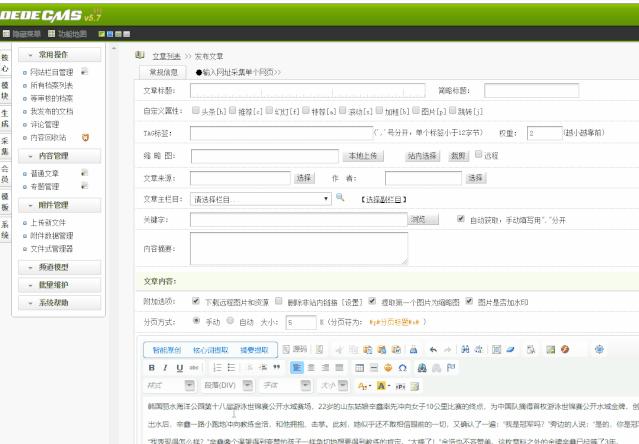Open the 文章列表 breadcrumb link

(166, 56)
